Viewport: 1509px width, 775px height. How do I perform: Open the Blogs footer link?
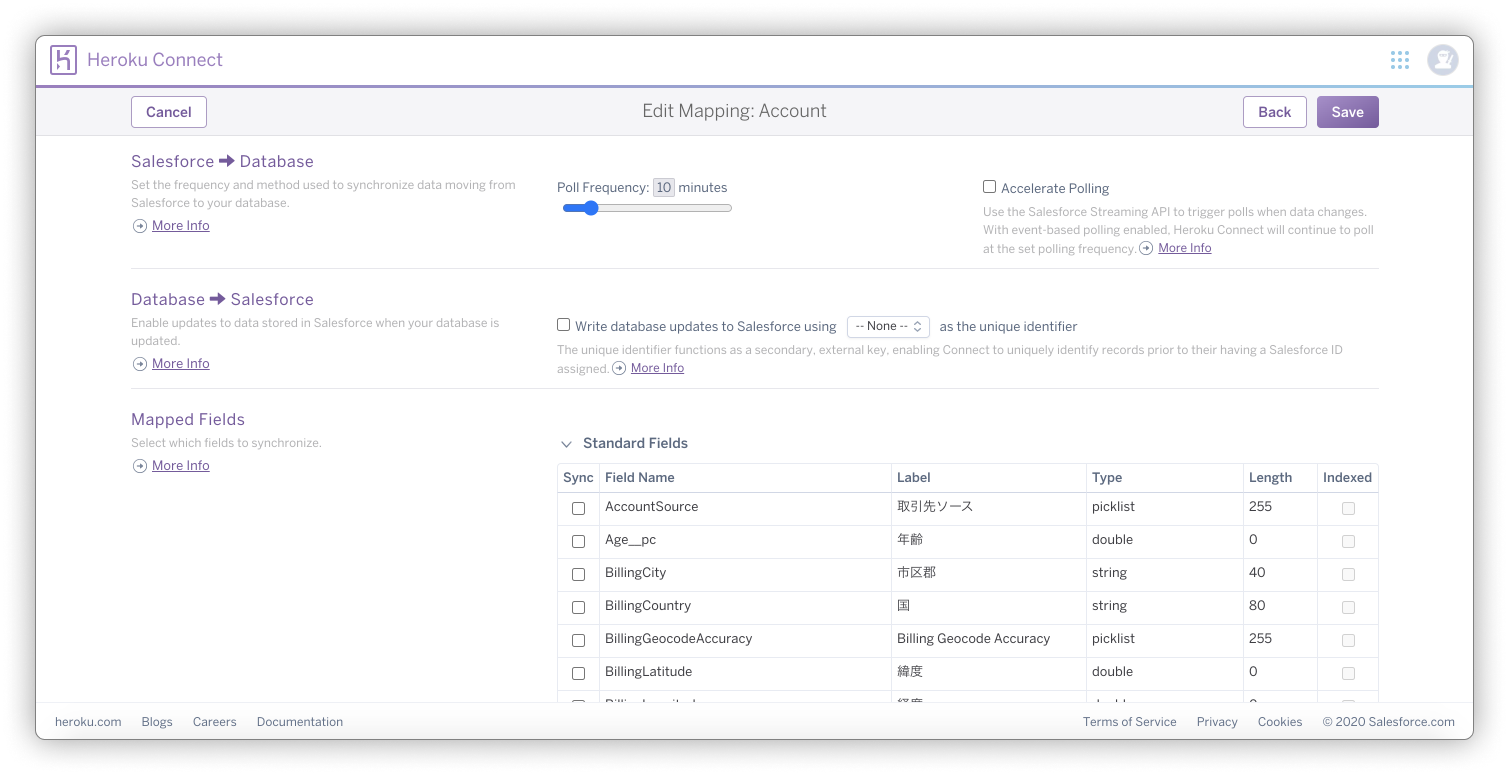pyautogui.click(x=157, y=722)
